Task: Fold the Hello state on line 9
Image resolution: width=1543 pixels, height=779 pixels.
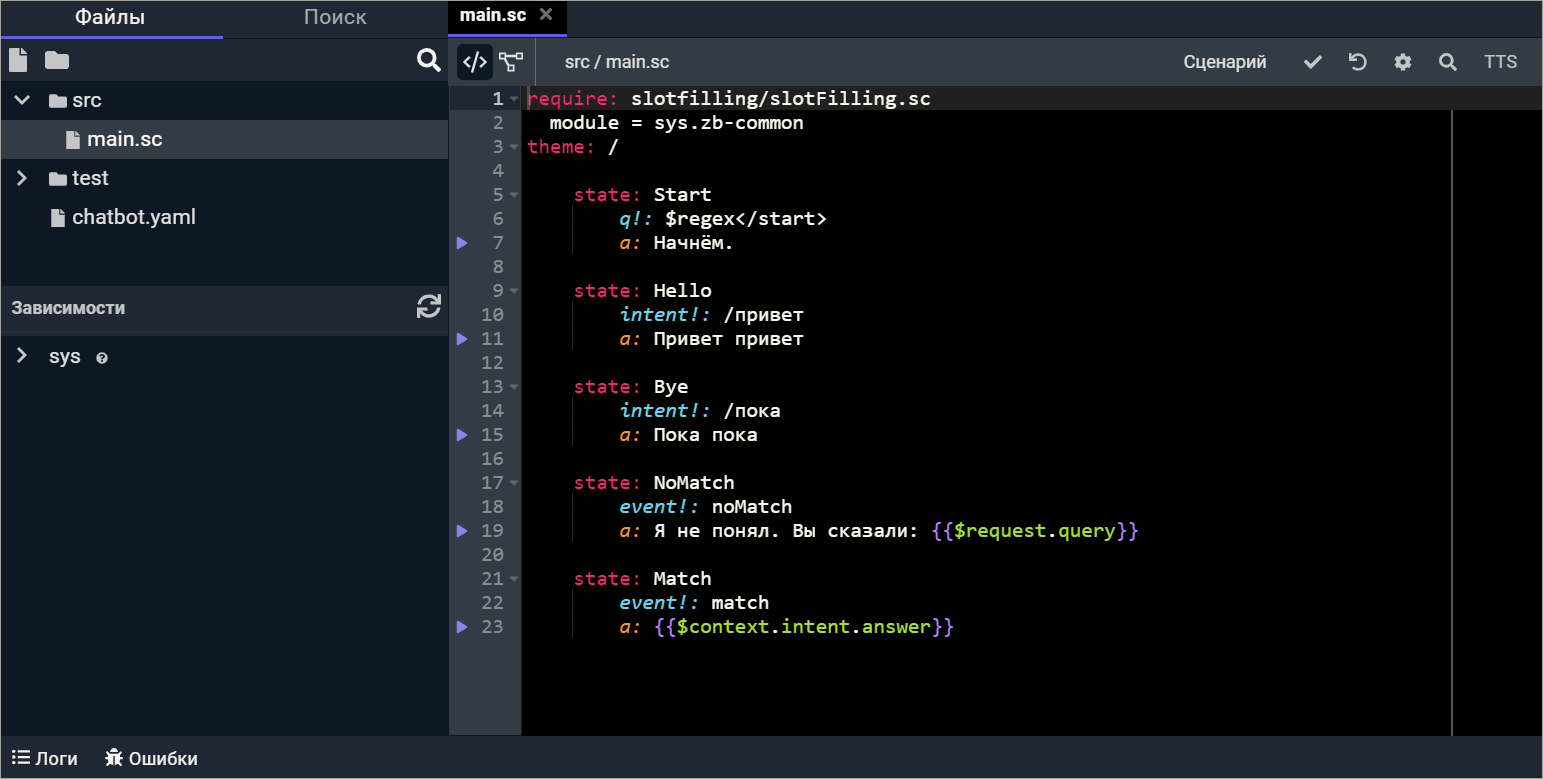Action: 514,291
